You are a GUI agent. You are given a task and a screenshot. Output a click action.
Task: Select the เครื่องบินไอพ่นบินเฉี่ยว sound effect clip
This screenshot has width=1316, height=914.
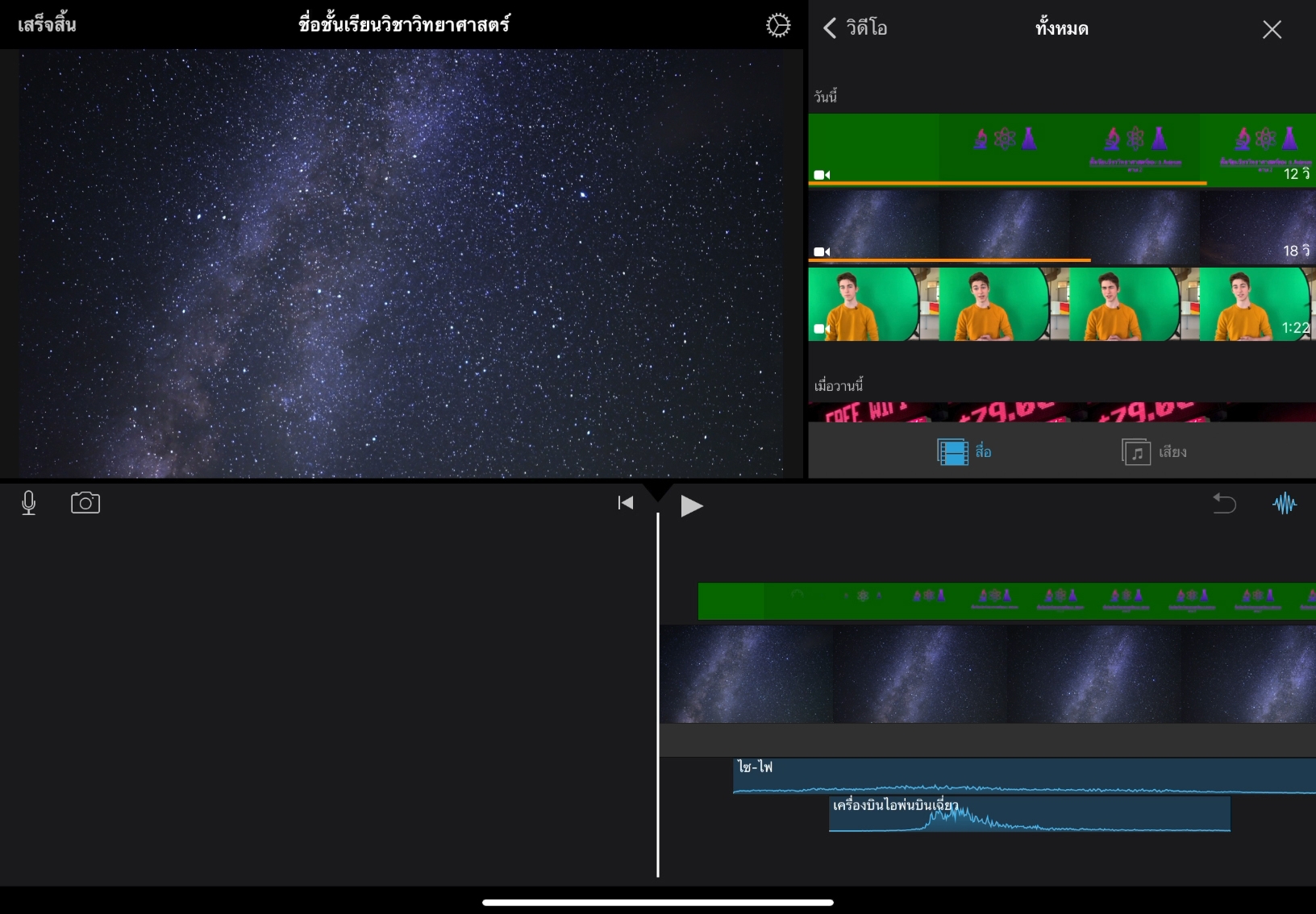click(x=1029, y=814)
